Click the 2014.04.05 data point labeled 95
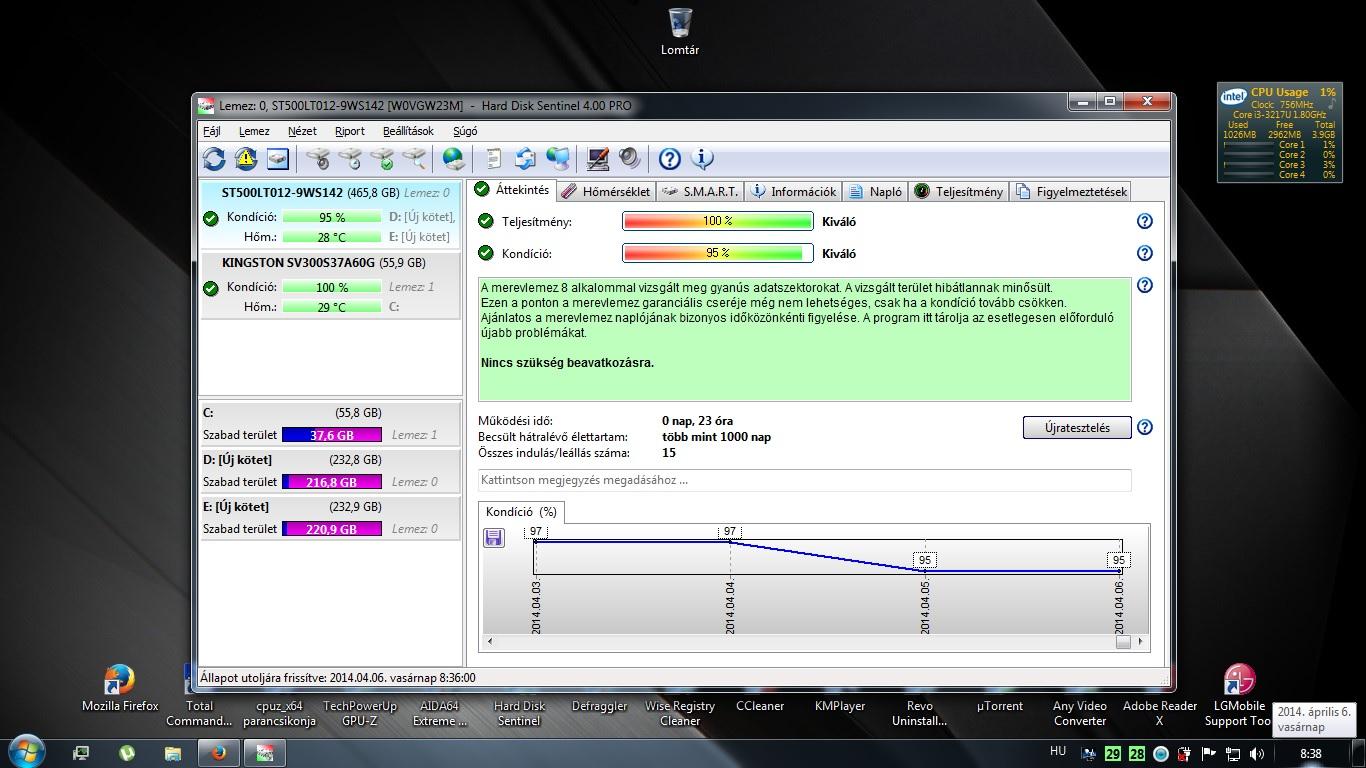1366x768 pixels. (925, 560)
